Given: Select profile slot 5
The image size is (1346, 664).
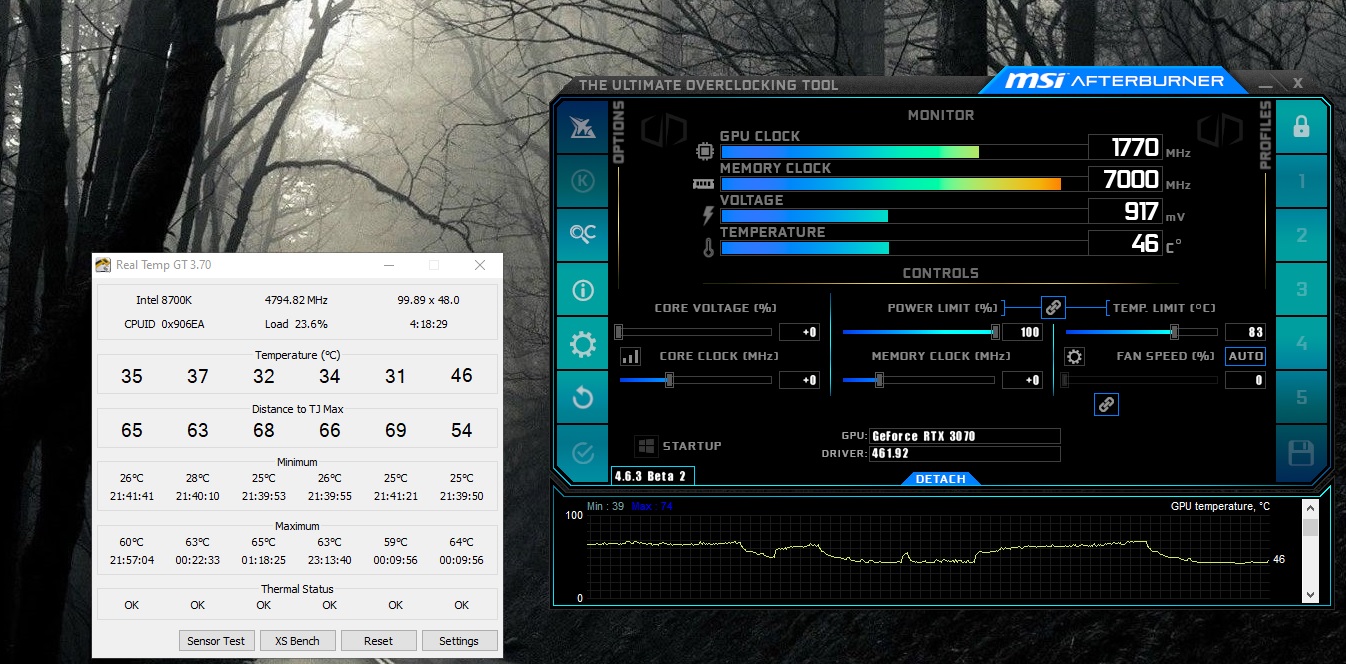Looking at the screenshot, I should pos(1301,397).
